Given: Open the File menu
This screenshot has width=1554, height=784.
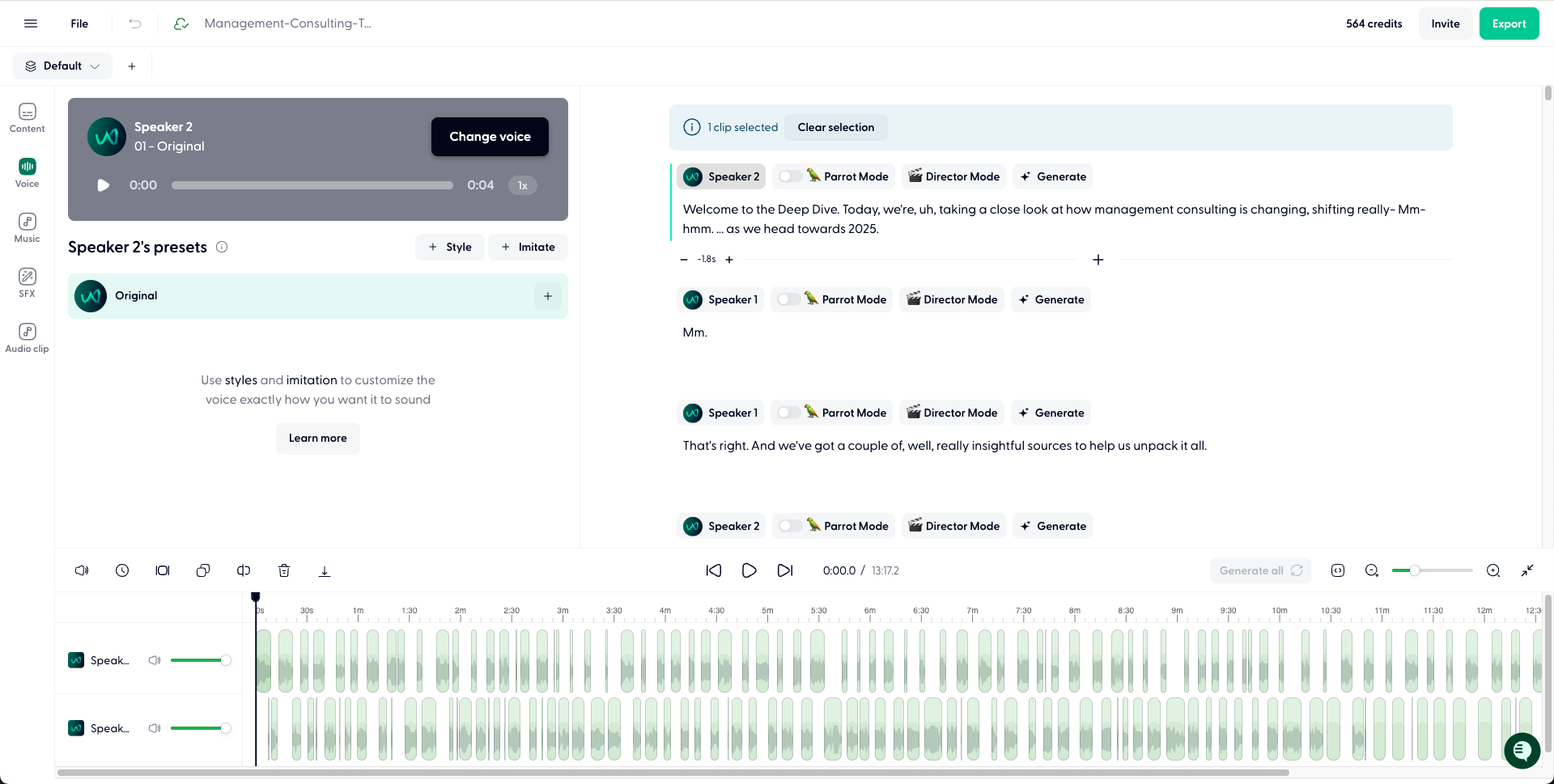Looking at the screenshot, I should pyautogui.click(x=79, y=23).
